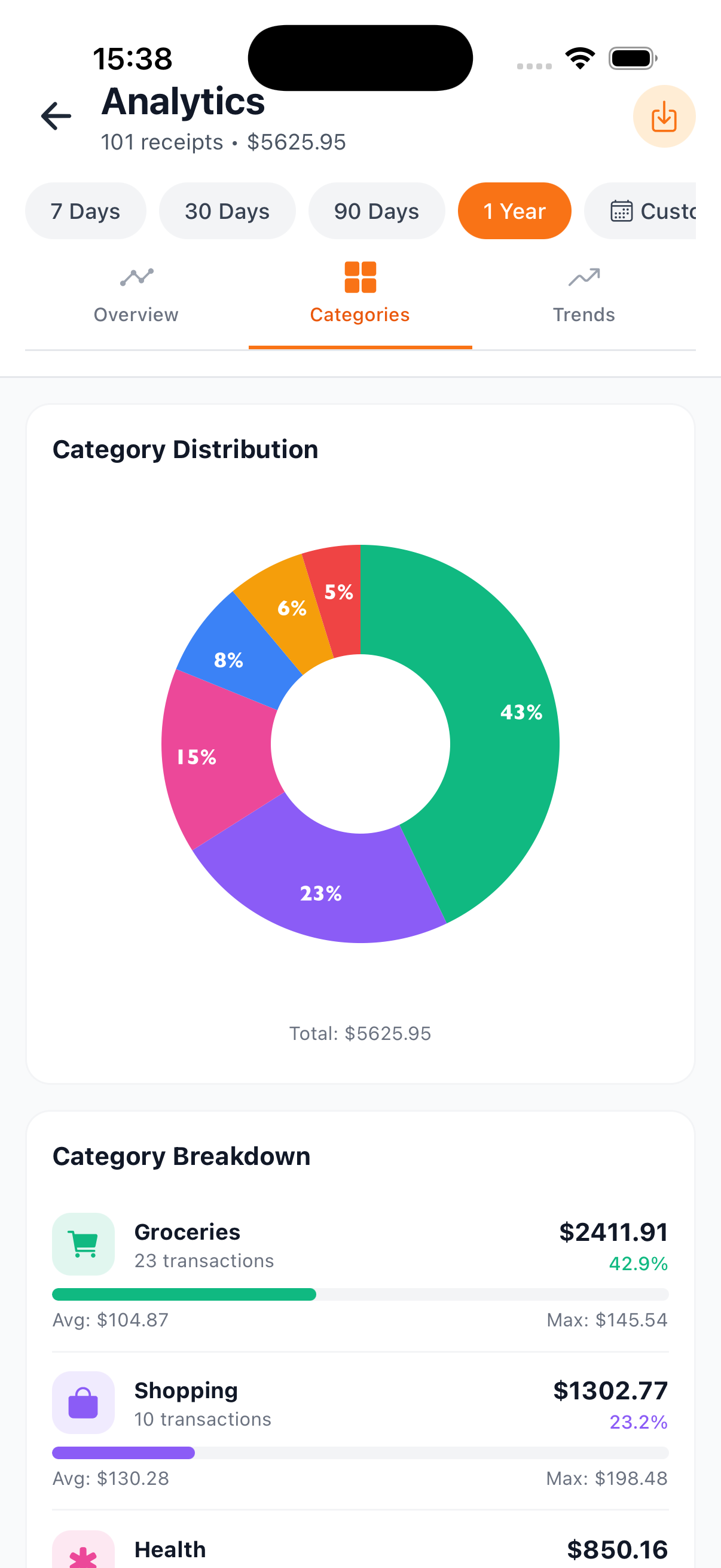721x1568 pixels.
Task: Select the 30 Days range filter
Action: click(x=227, y=211)
